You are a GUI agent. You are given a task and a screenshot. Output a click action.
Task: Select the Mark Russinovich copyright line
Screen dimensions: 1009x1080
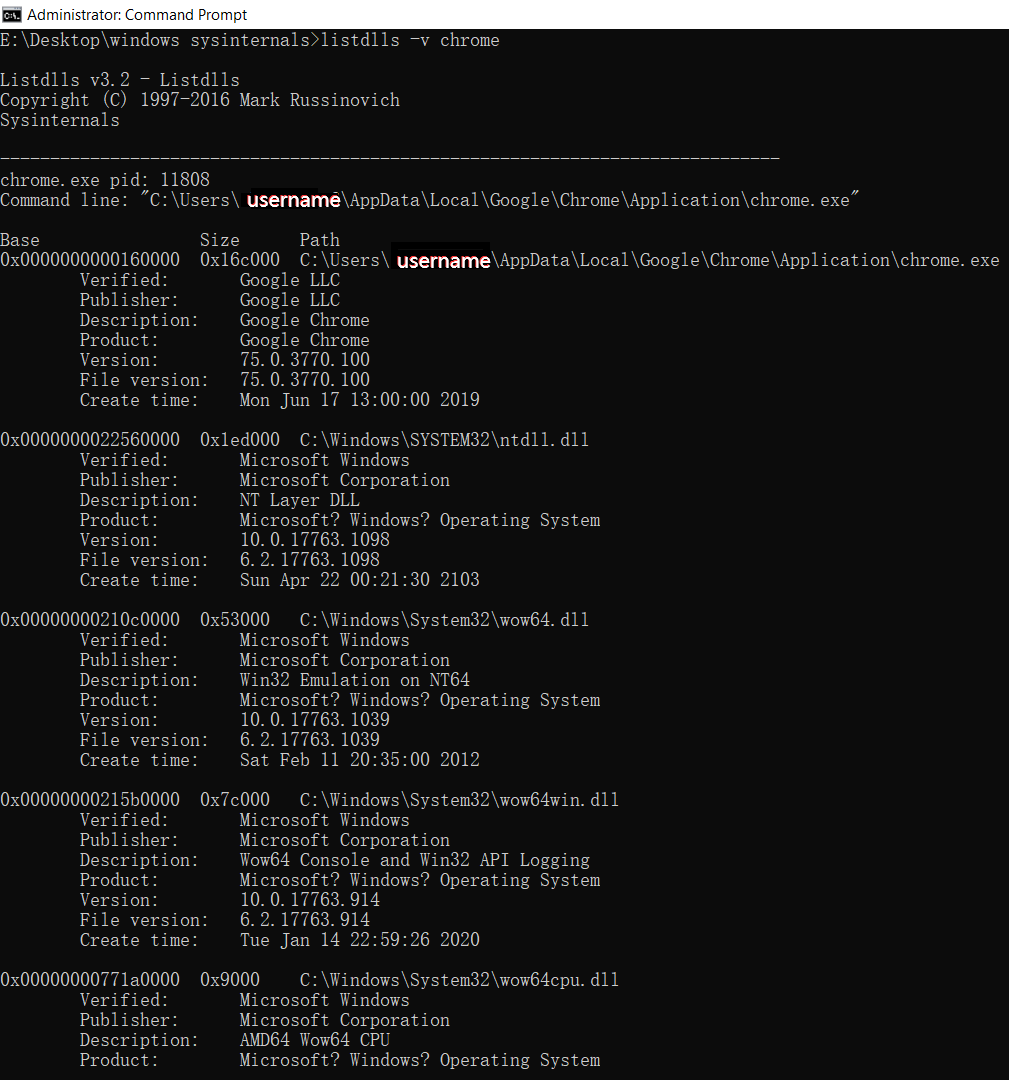pyautogui.click(x=200, y=100)
